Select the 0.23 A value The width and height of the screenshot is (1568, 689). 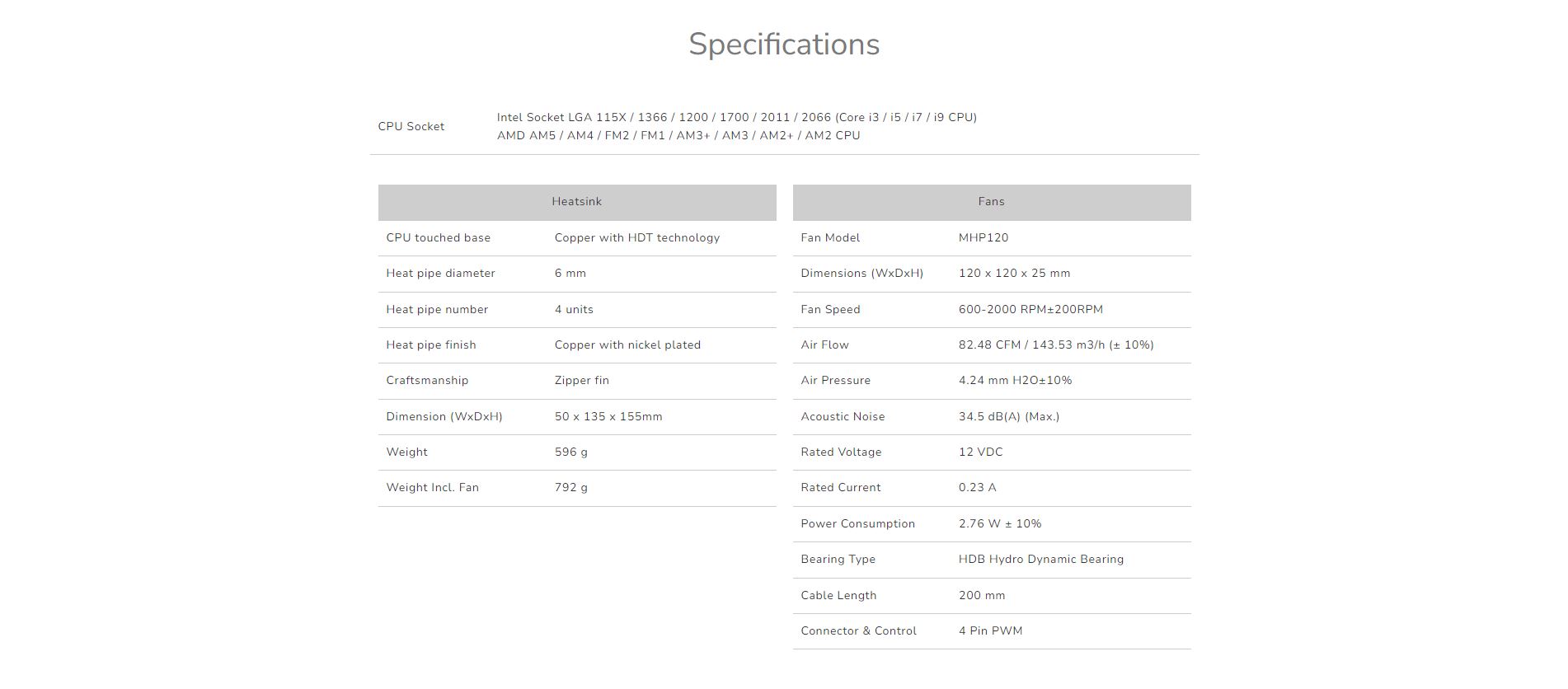pos(977,488)
